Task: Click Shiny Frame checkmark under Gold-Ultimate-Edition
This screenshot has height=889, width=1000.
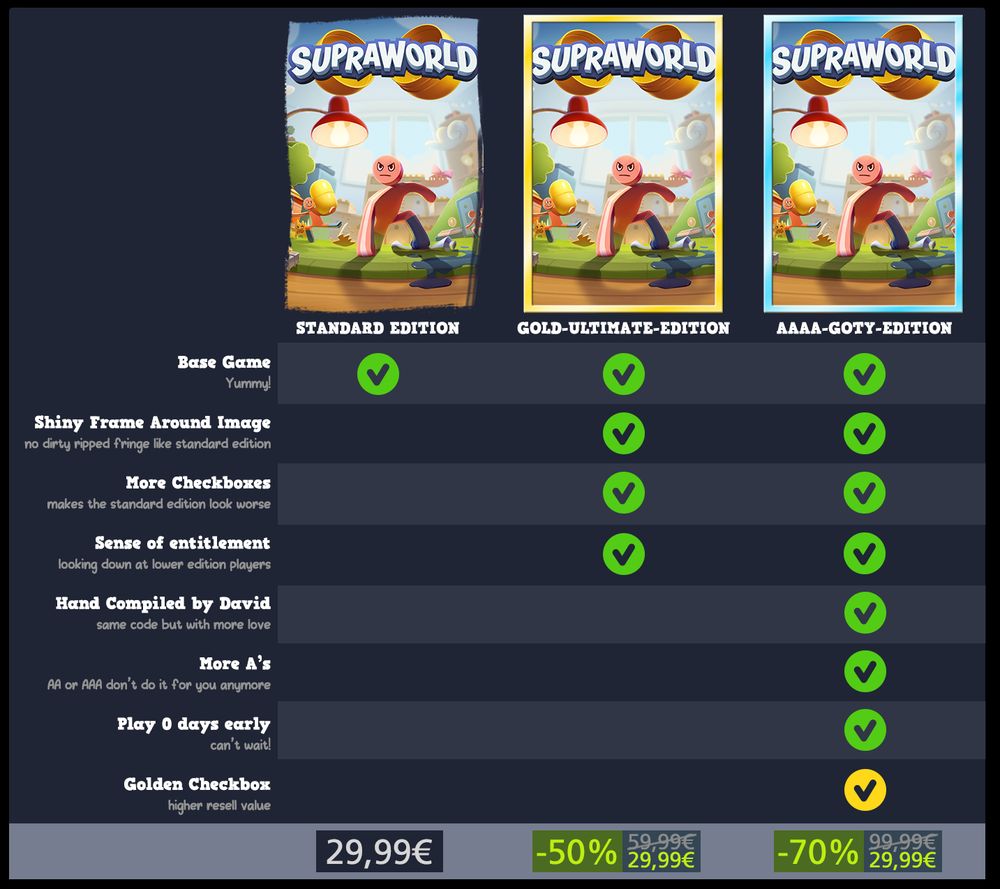Action: pyautogui.click(x=624, y=434)
